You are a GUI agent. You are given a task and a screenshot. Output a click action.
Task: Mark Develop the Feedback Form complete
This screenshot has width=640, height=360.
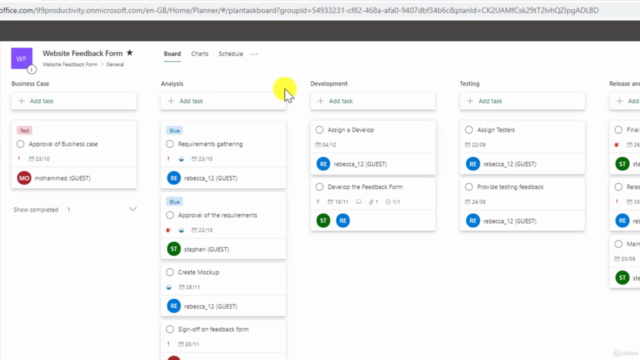[319, 187]
